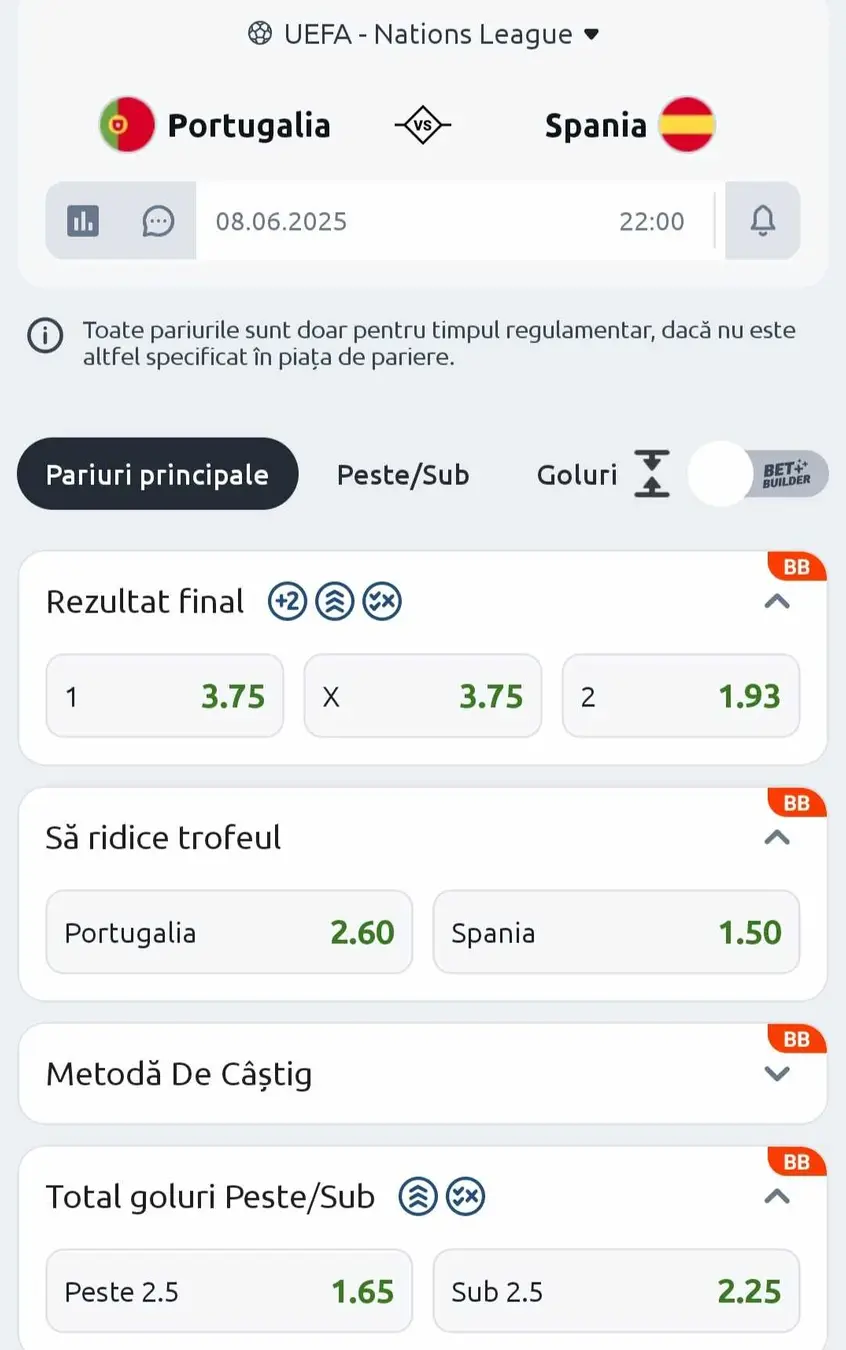Image resolution: width=846 pixels, height=1350 pixels.
Task: Select the Goluri tab
Action: 577,474
